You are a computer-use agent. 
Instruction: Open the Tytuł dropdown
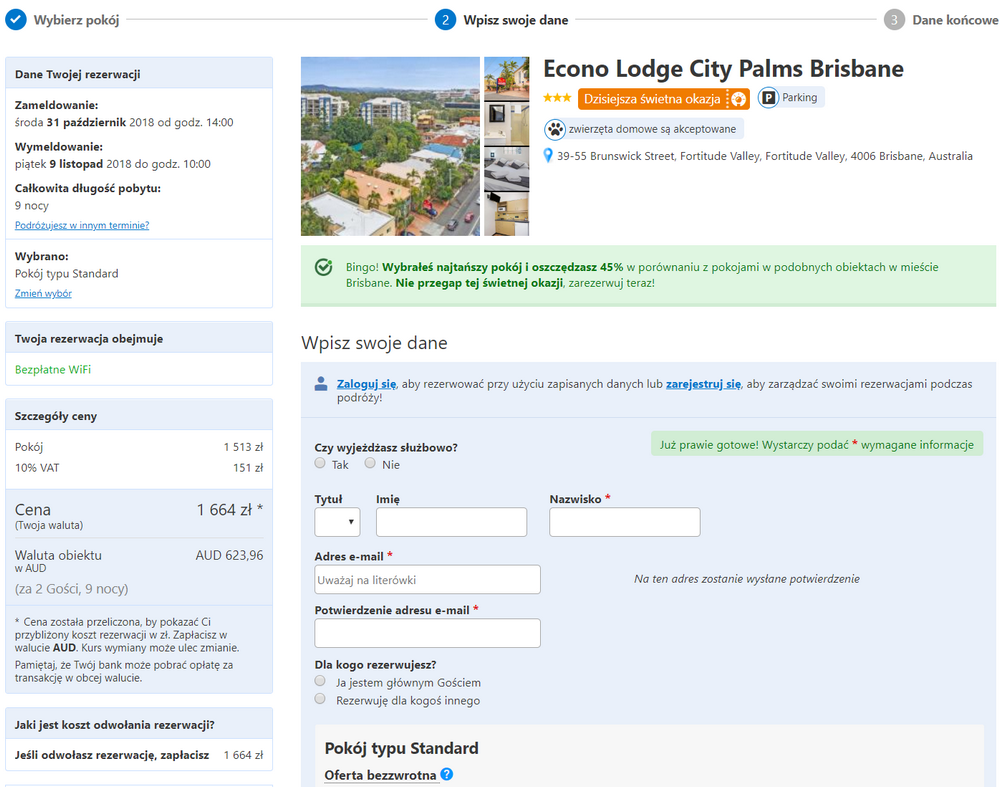336,521
